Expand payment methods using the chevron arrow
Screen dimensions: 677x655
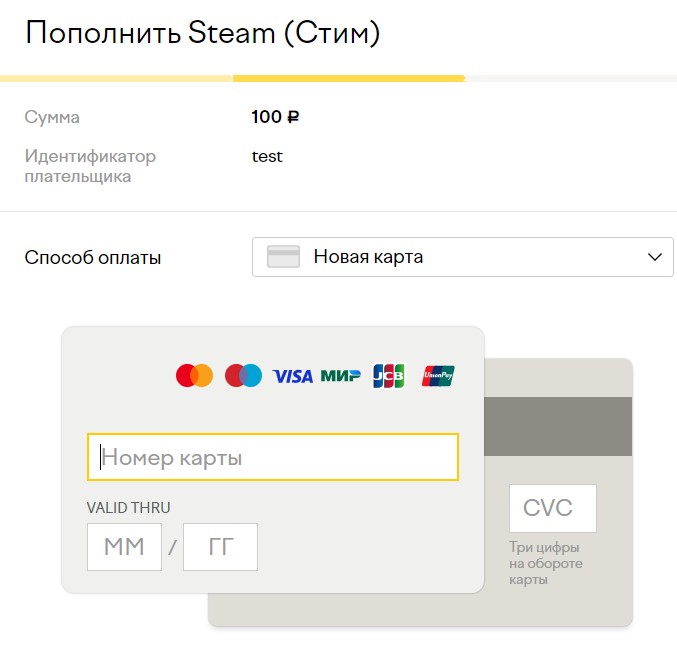pyautogui.click(x=655, y=257)
